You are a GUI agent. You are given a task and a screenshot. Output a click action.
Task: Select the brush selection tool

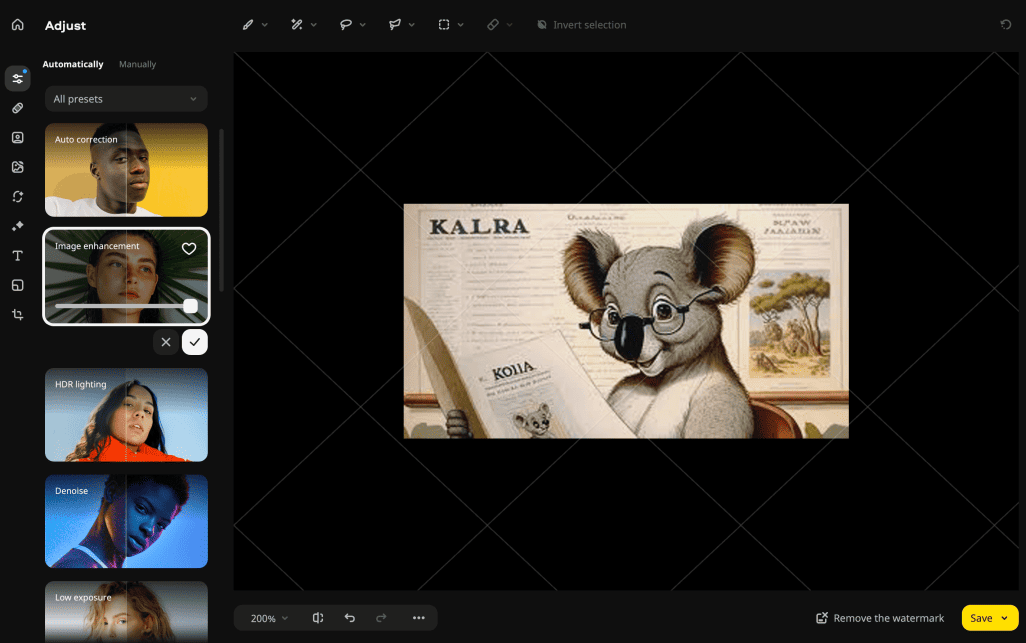248,25
